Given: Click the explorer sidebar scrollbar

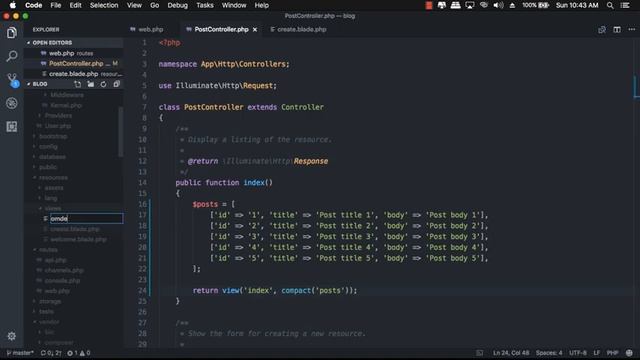Looking at the screenshot, I should [120, 131].
